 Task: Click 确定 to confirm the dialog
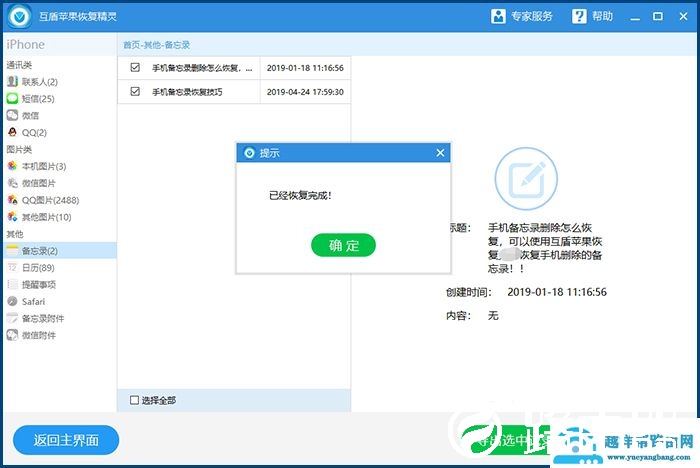tap(343, 245)
